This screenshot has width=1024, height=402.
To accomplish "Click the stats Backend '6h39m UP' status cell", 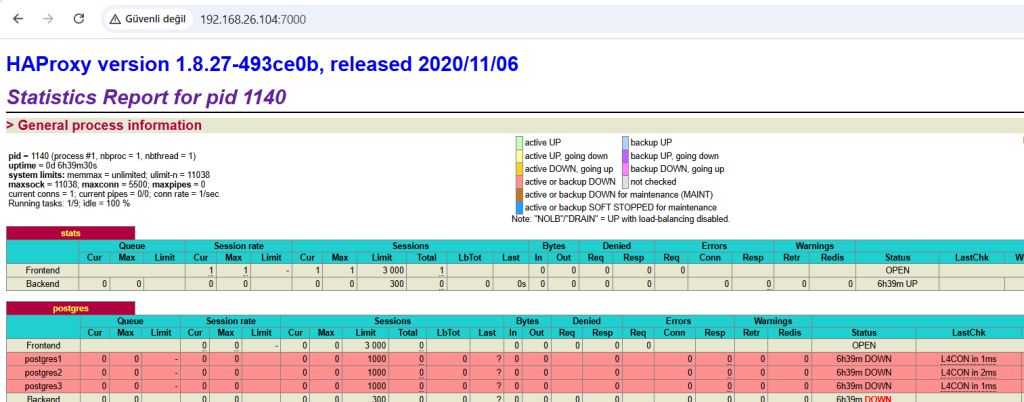I will 897,283.
